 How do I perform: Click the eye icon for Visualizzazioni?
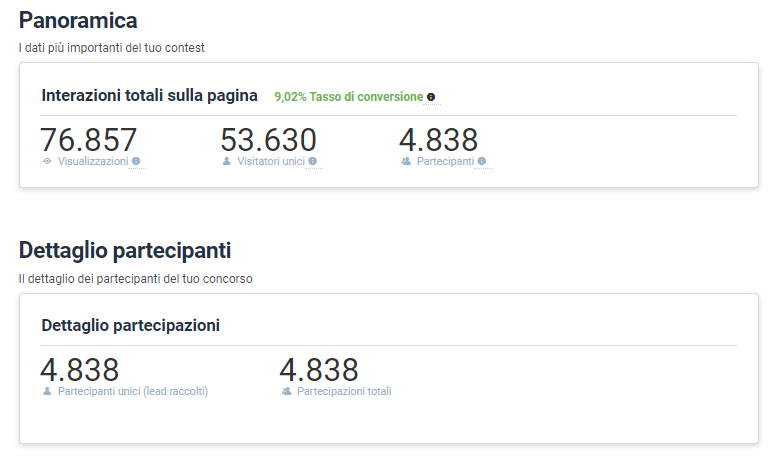[47, 161]
